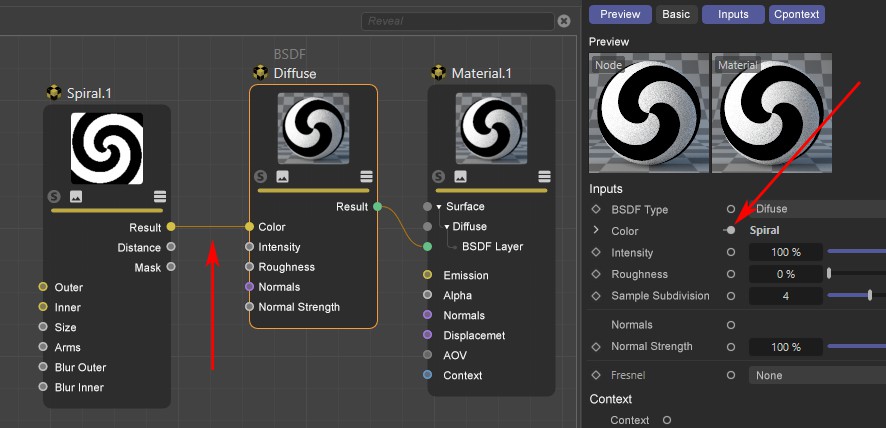Screen dimensions: 886x428
Task: Click the Material.1 node type icon
Action: (x=438, y=73)
